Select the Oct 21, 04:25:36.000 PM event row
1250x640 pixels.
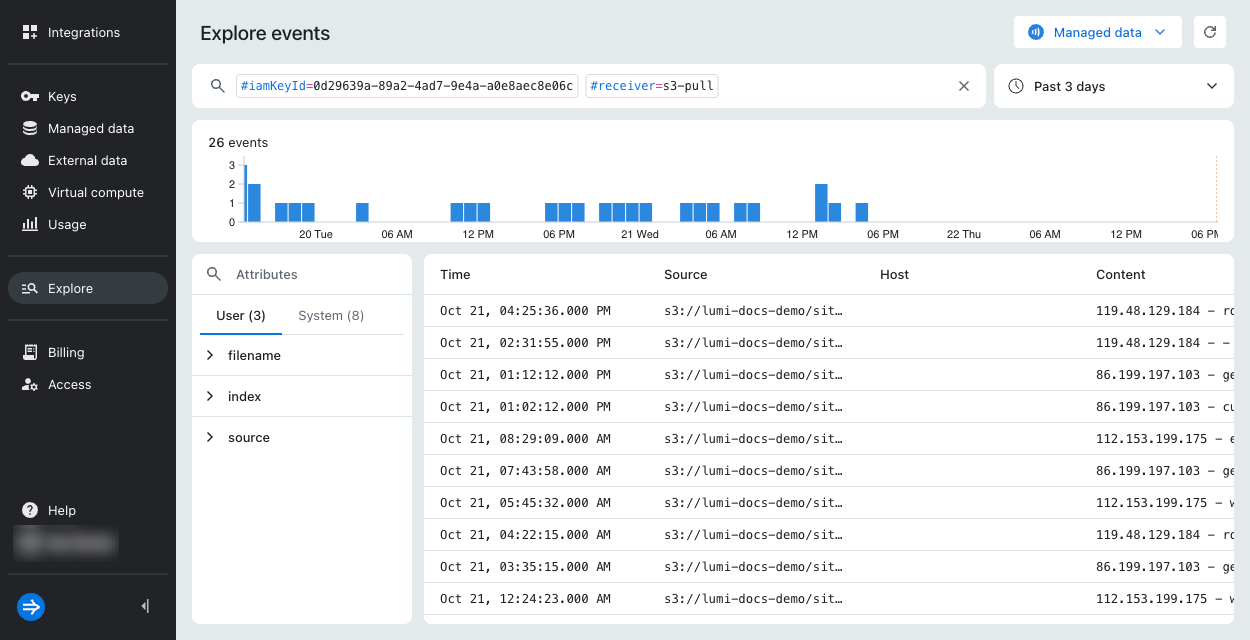(829, 310)
